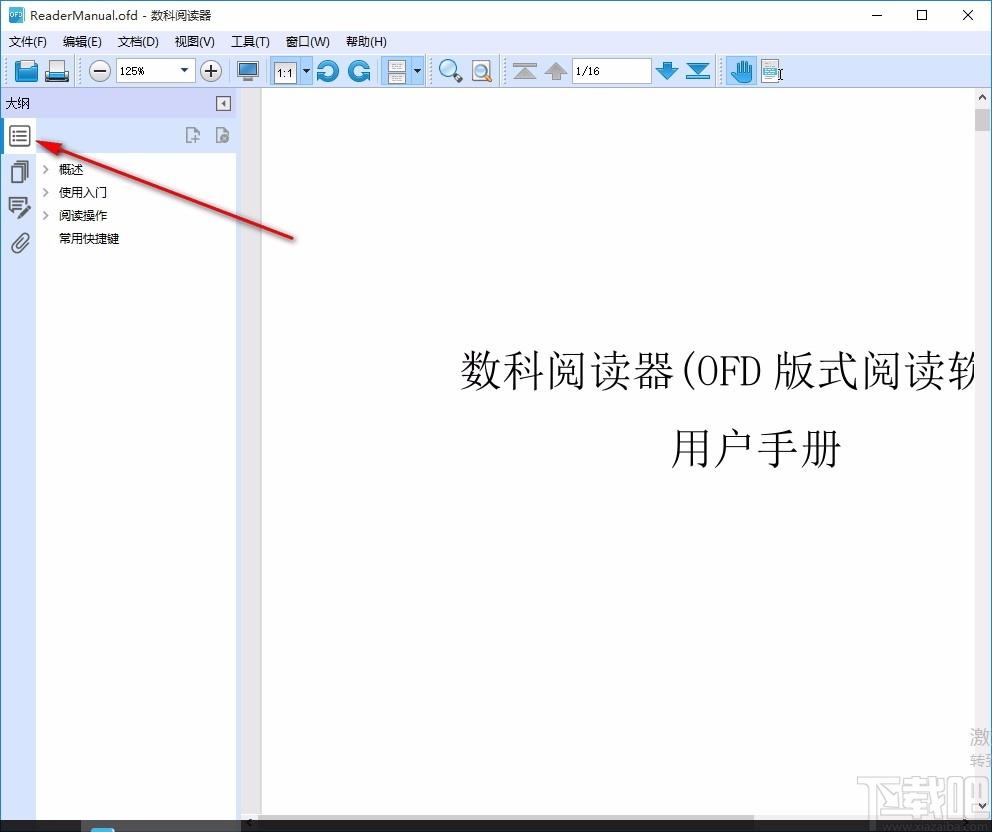Viewport: 992px width, 832px height.
Task: Show the page thumbnails sidebar panel
Action: [20, 171]
